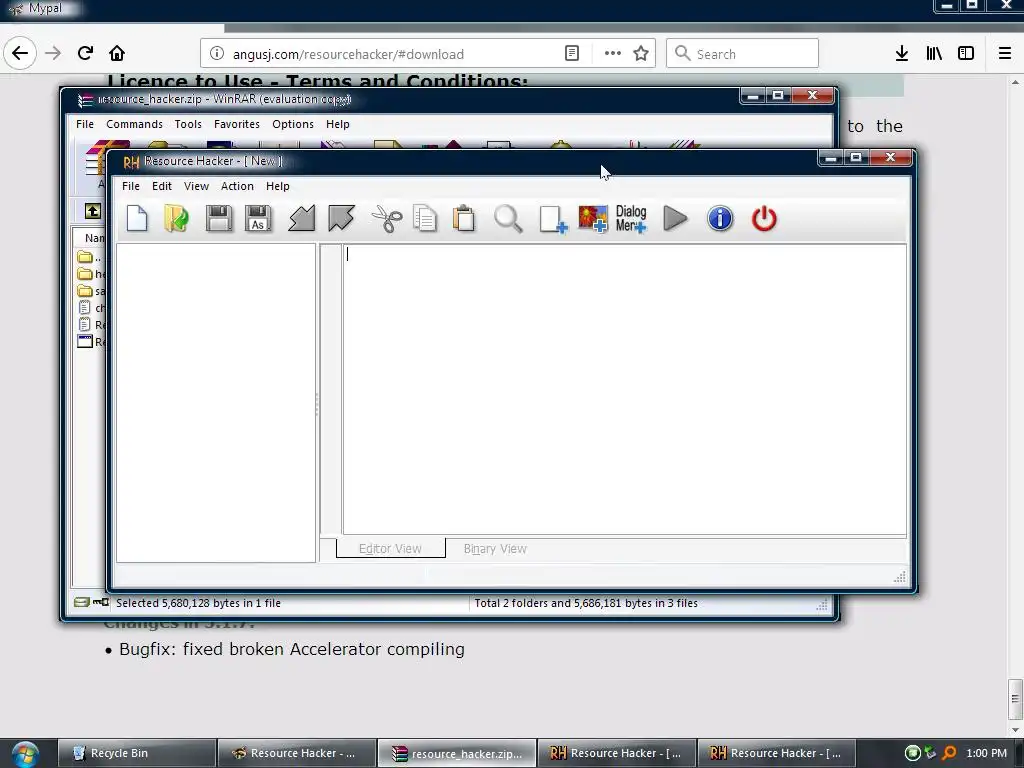This screenshot has width=1024, height=768.
Task: Switch to the Editor View tab
Action: (391, 549)
